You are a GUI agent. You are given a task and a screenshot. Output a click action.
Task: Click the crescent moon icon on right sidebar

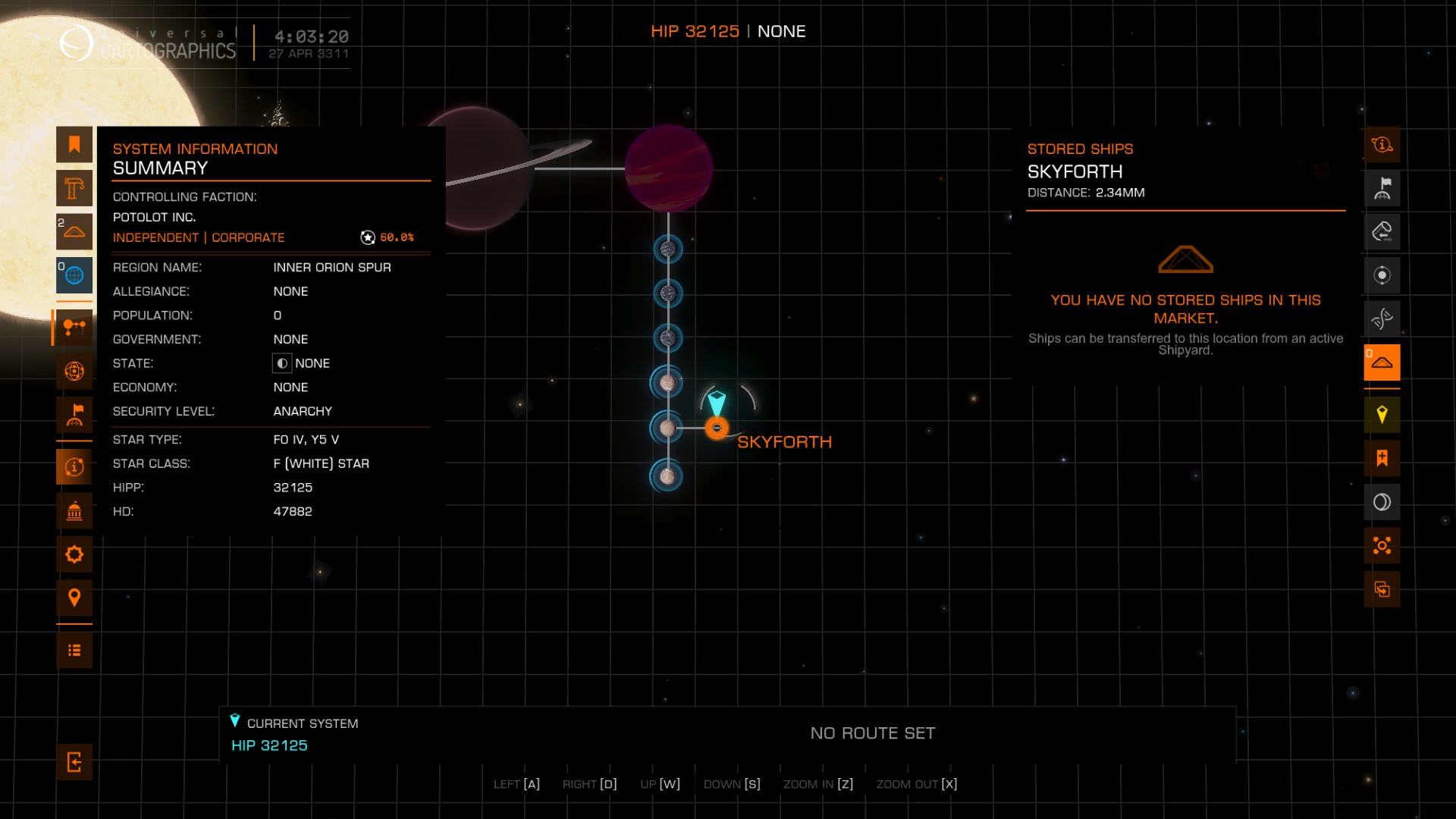[1382, 502]
